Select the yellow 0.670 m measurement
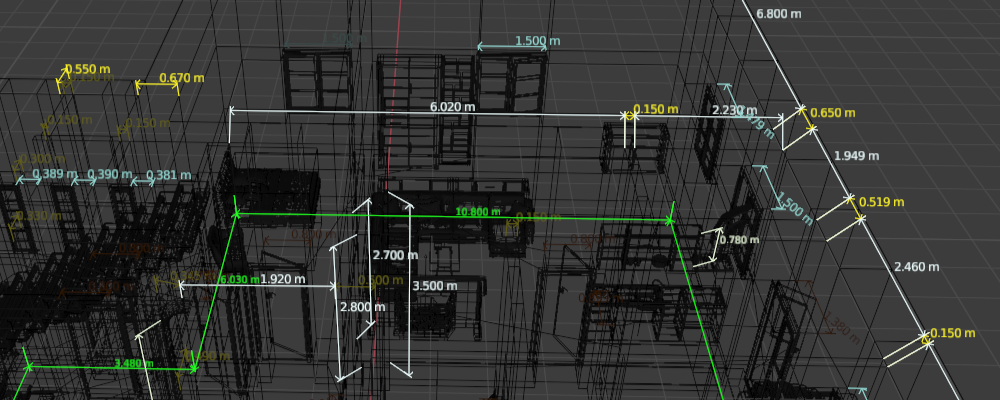 (181, 78)
